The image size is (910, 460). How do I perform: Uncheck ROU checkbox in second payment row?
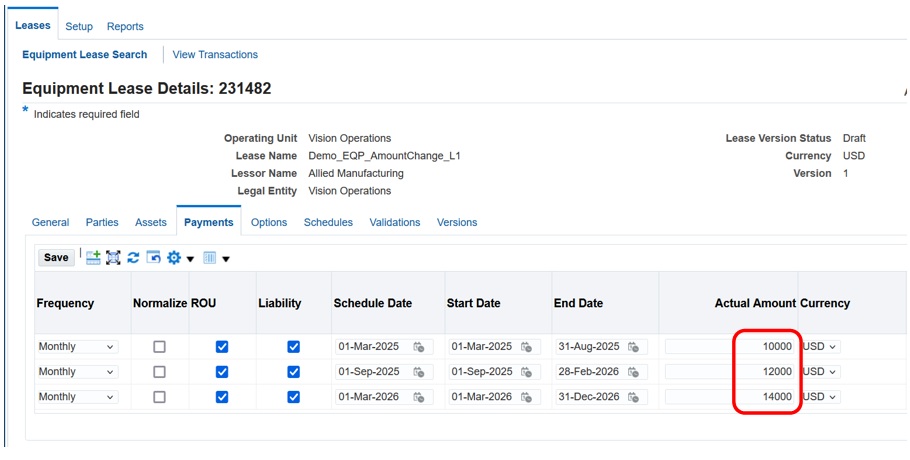(x=222, y=372)
